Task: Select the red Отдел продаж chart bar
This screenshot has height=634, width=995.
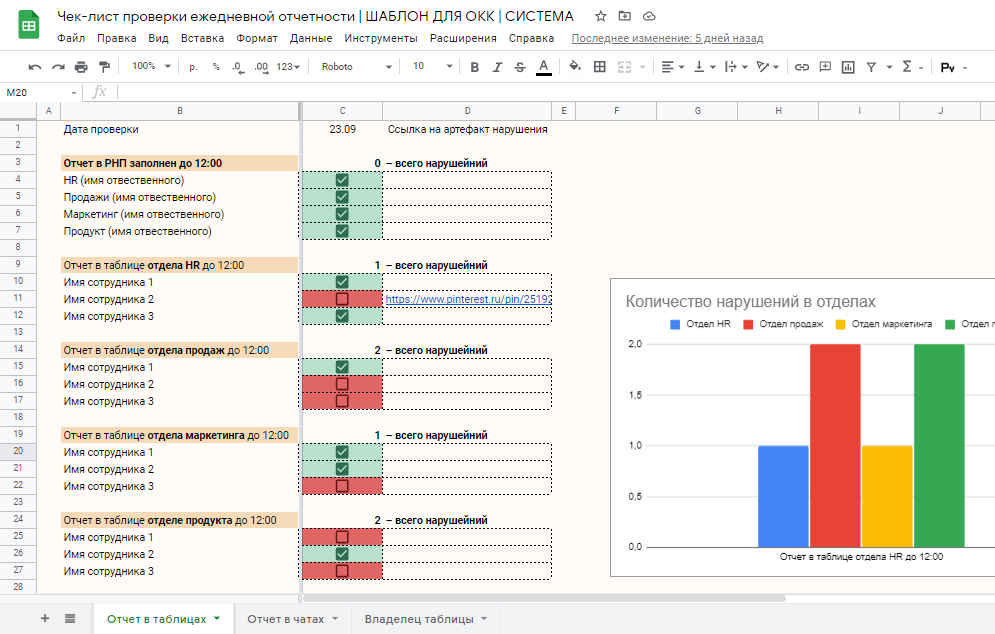Action: click(x=835, y=445)
